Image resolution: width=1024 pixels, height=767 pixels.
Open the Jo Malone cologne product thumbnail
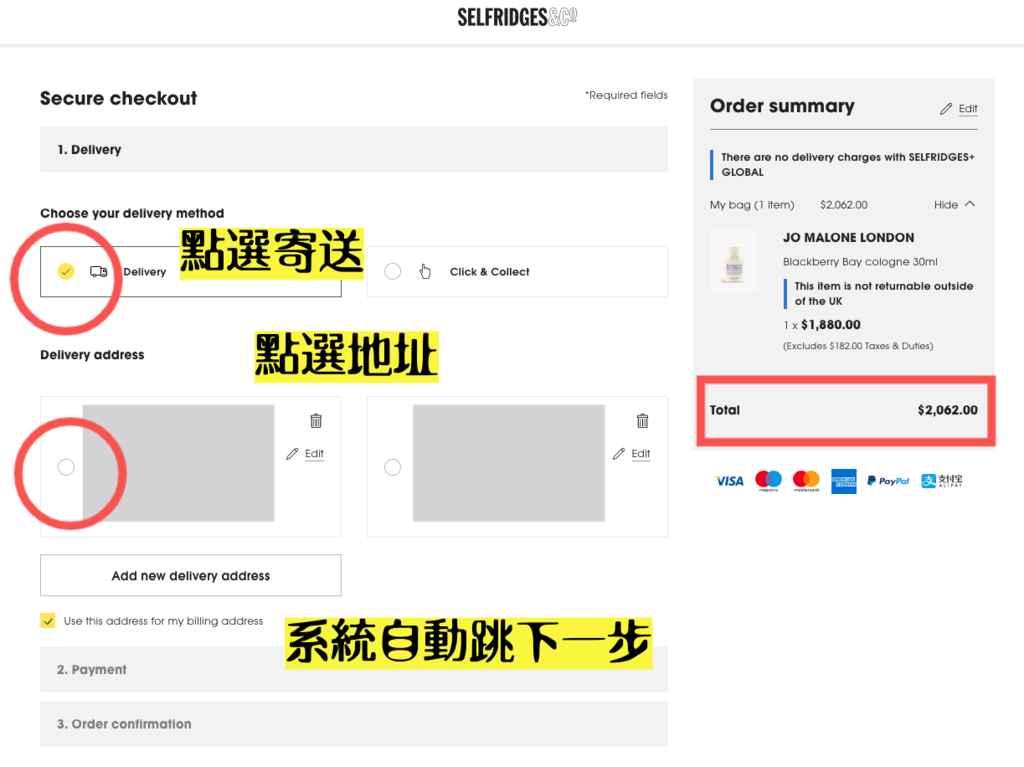(734, 261)
